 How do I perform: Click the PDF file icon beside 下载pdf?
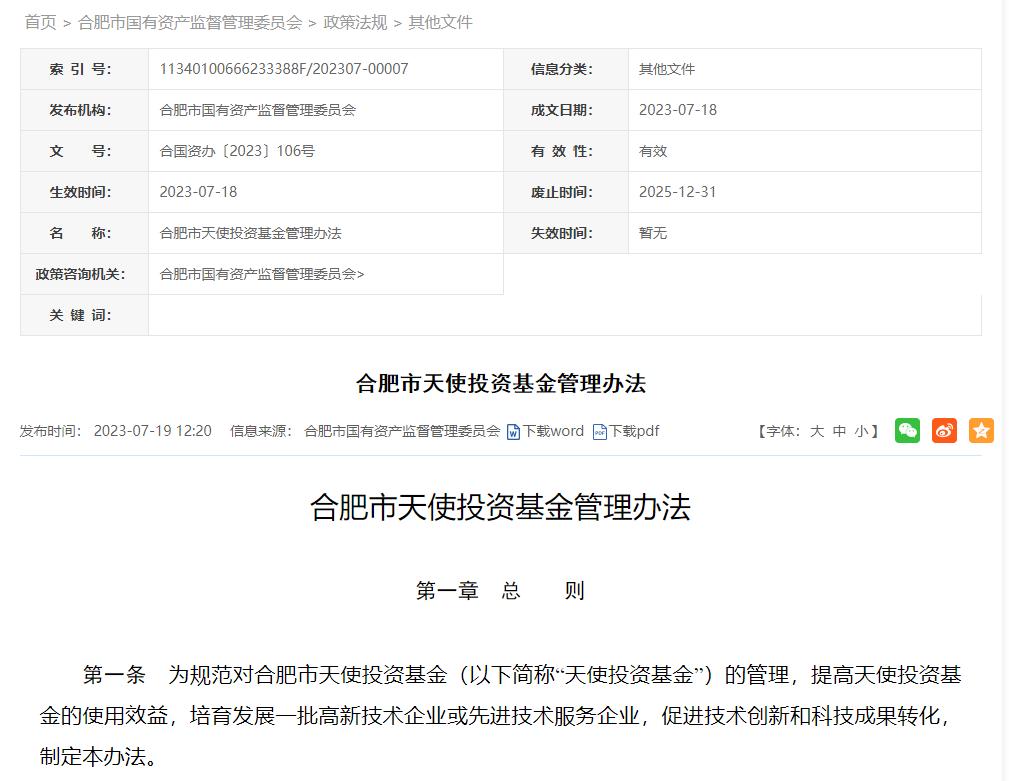coord(600,432)
